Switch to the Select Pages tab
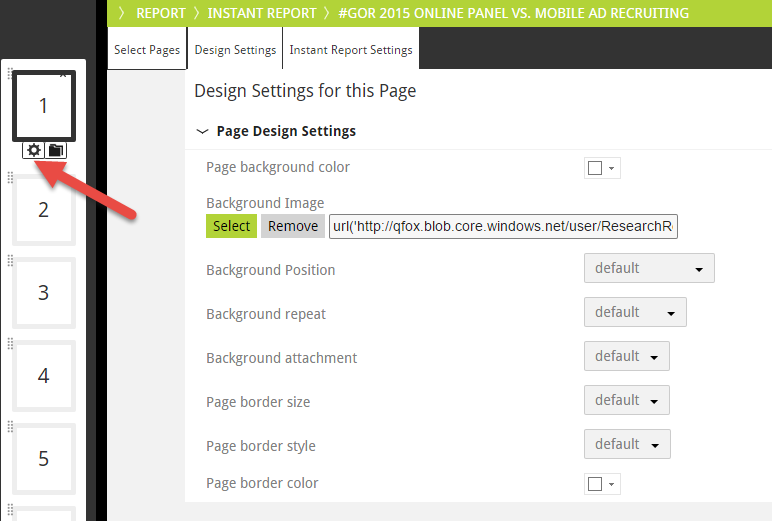 click(147, 50)
